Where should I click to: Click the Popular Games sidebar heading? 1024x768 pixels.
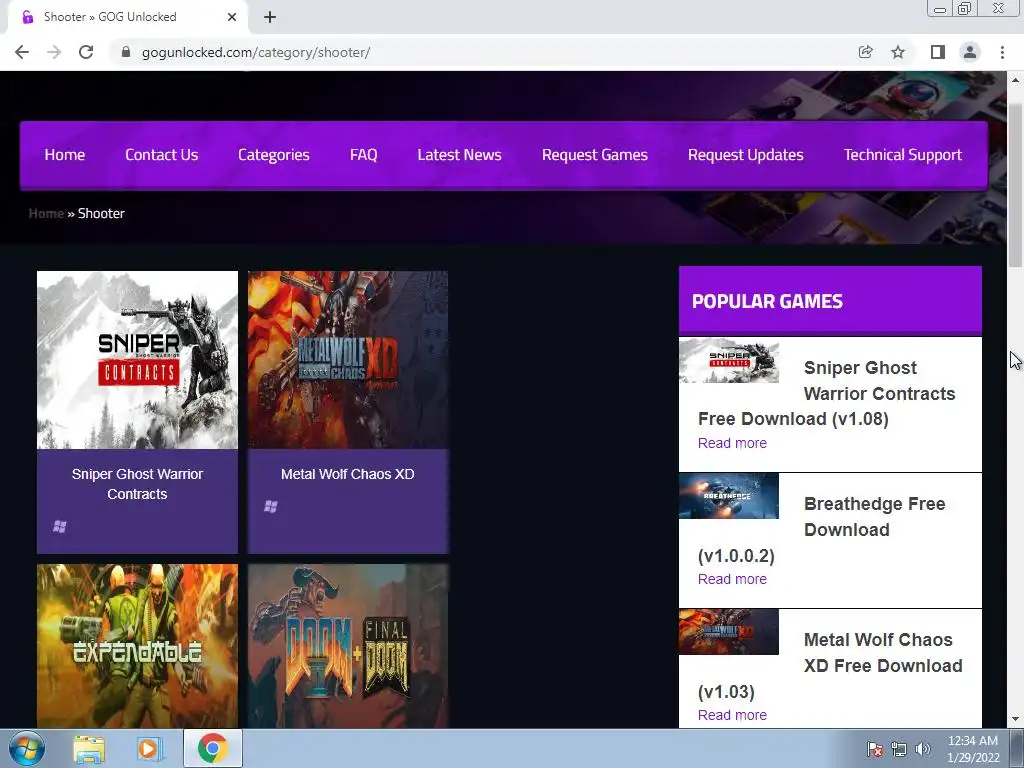click(x=767, y=301)
